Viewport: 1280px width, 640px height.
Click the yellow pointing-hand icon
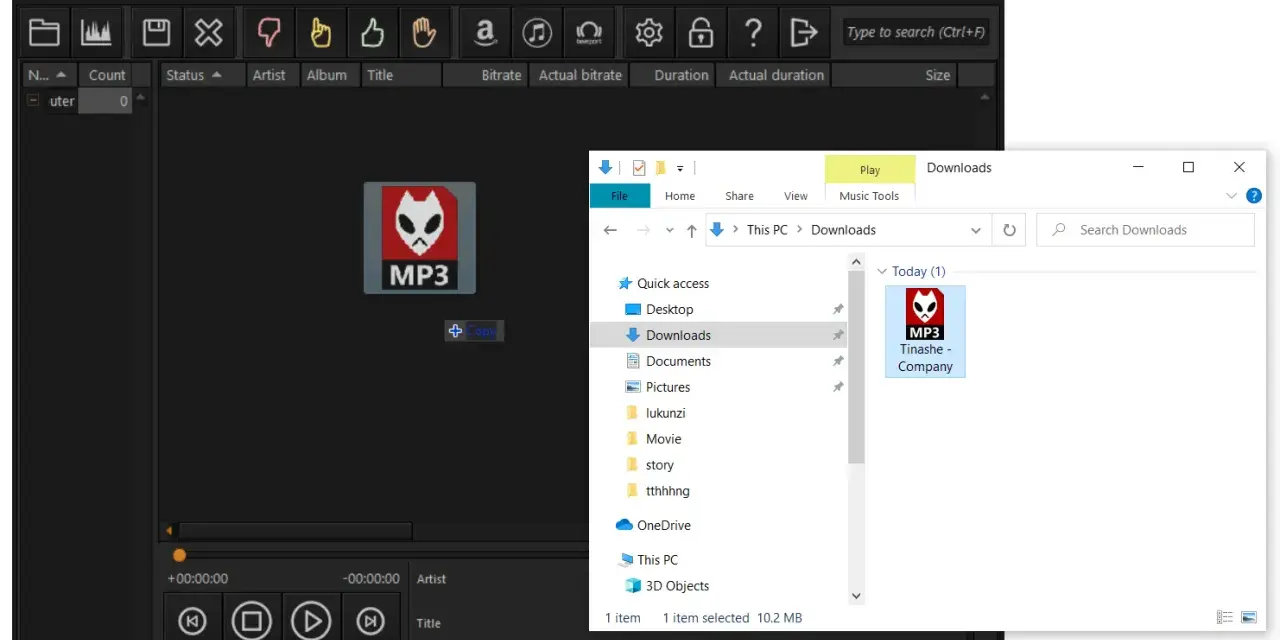coord(320,33)
